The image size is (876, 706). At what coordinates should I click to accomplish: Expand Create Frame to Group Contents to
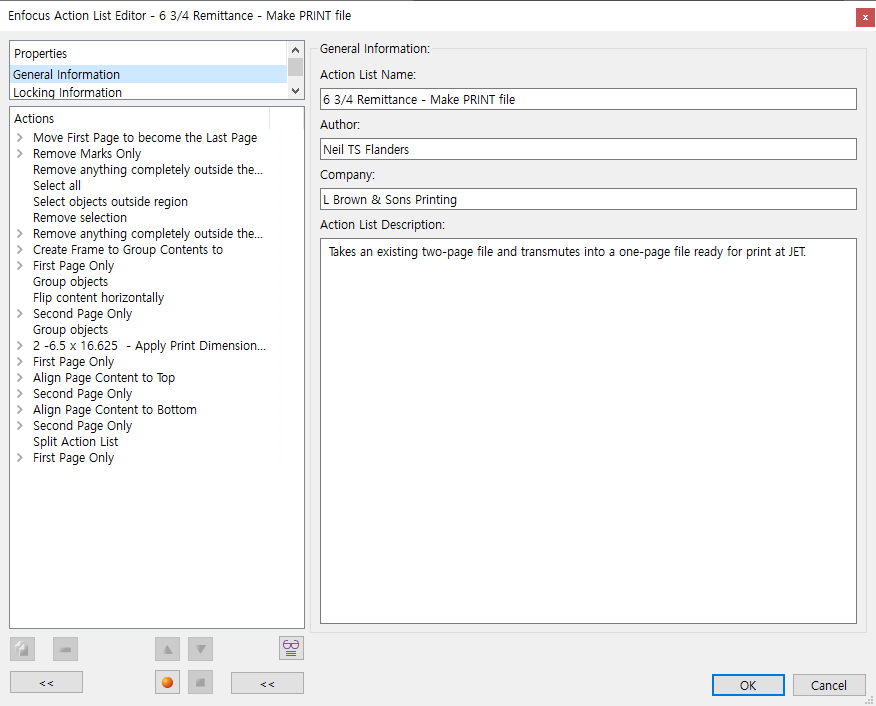20,250
